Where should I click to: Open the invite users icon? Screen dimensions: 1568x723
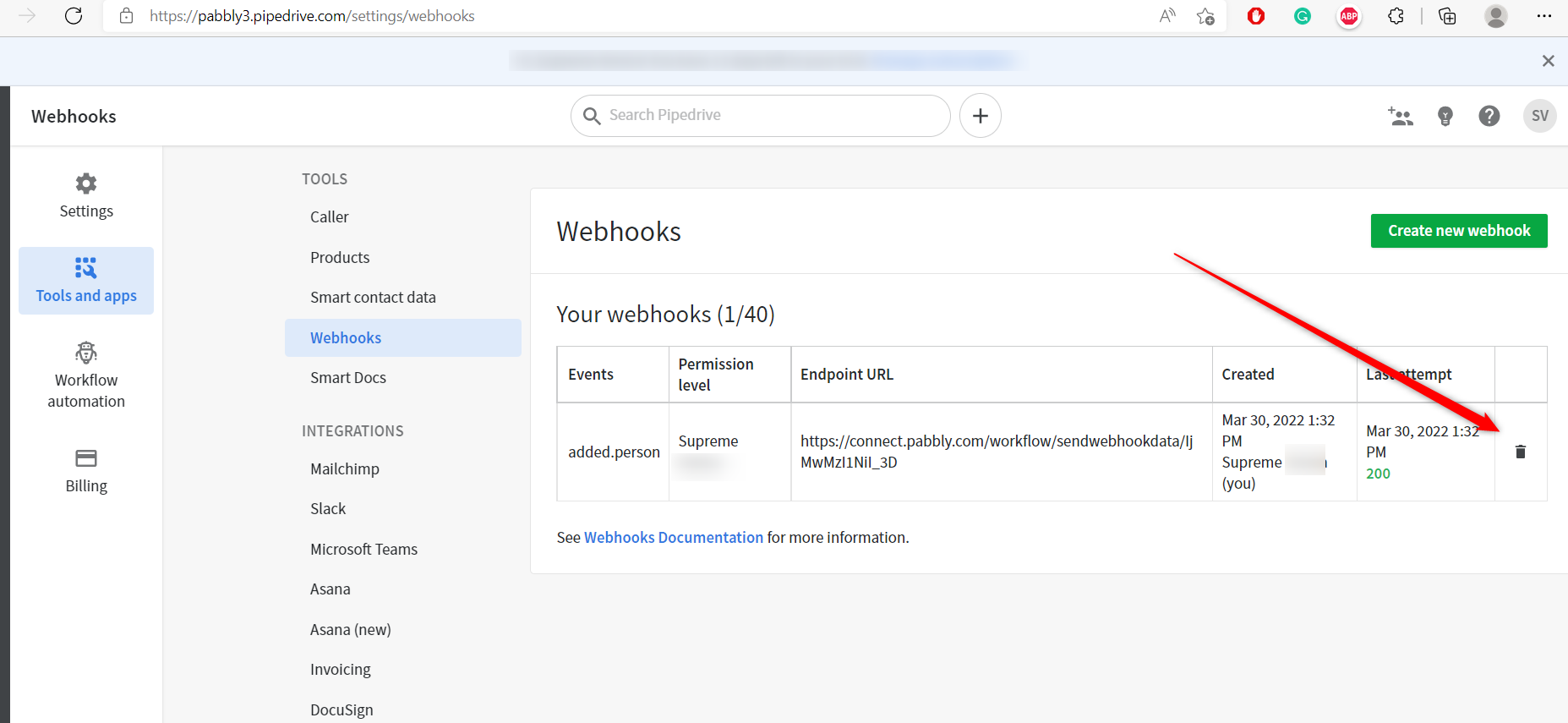[x=1401, y=116]
